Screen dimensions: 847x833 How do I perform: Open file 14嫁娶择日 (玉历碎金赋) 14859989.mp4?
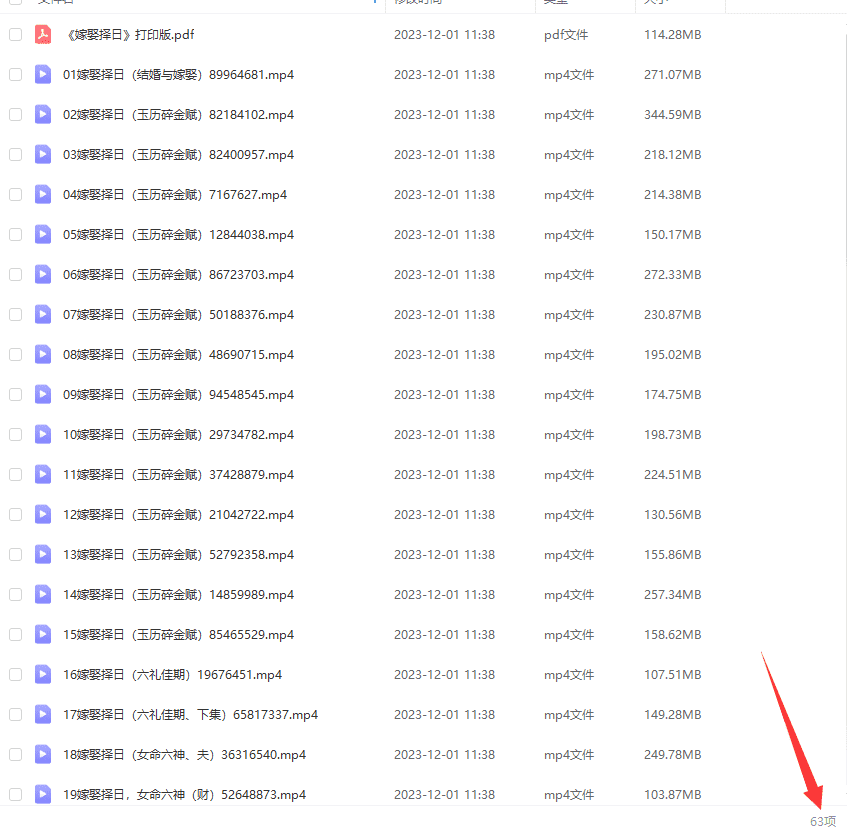point(178,595)
